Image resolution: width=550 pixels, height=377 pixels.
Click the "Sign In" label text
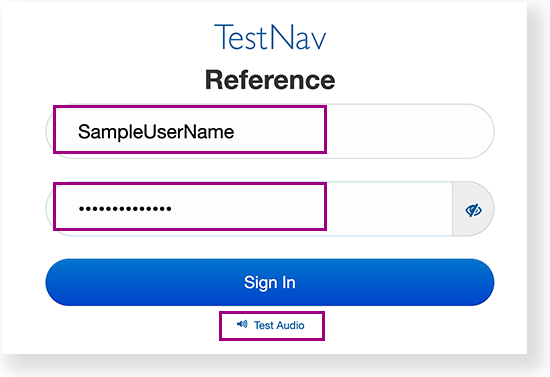click(270, 282)
